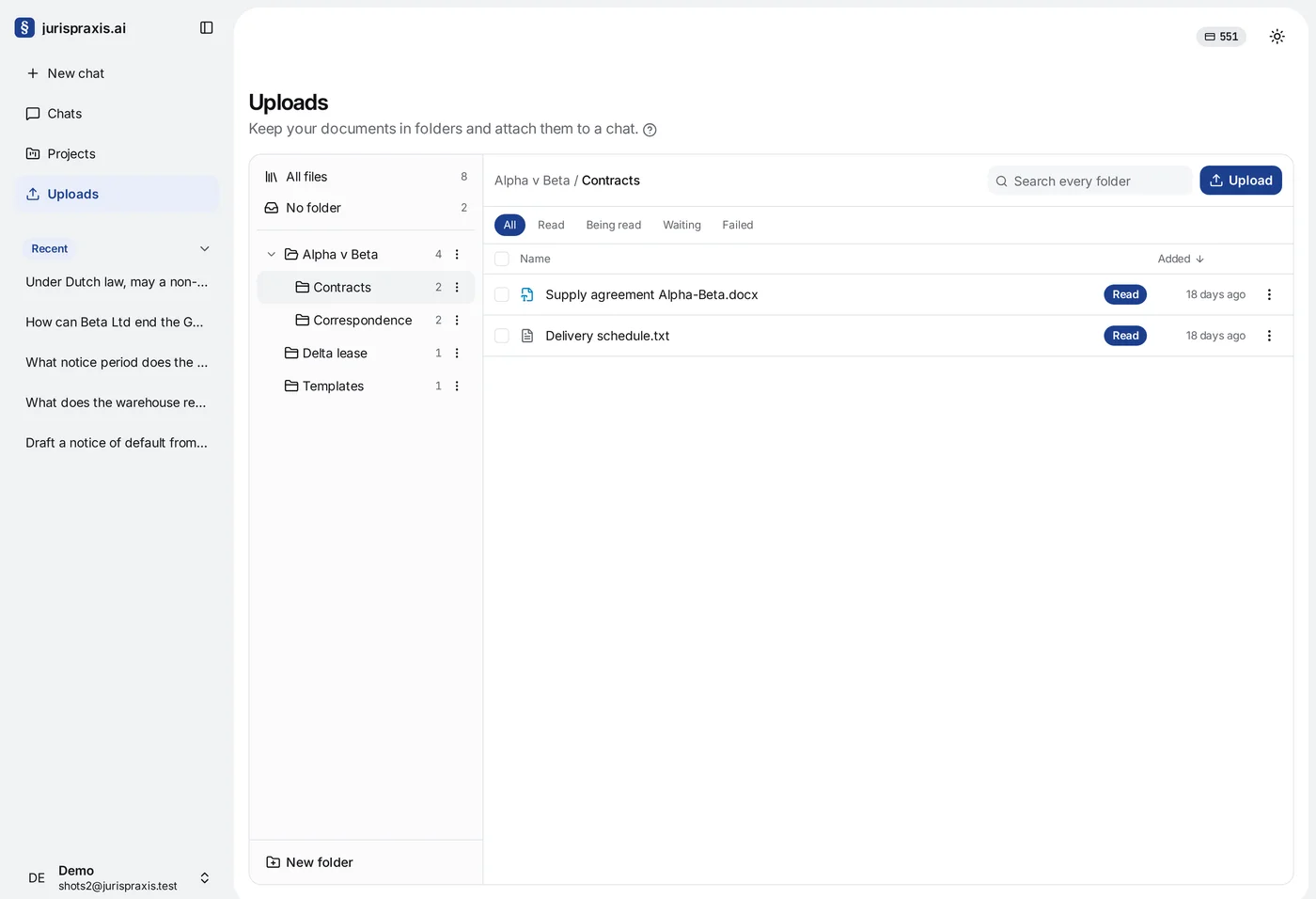Open the Demo account switcher
Image resolution: width=1316 pixels, height=899 pixels.
117,877
